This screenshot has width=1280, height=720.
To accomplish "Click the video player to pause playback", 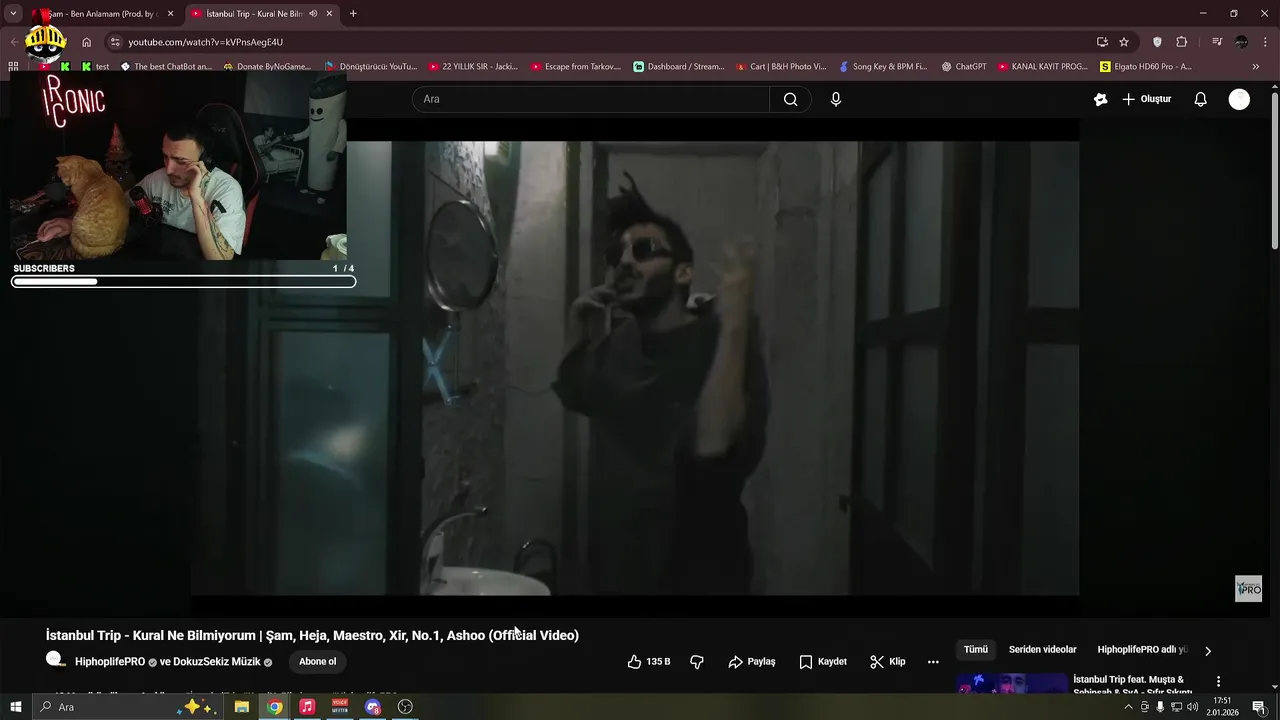I will [634, 368].
